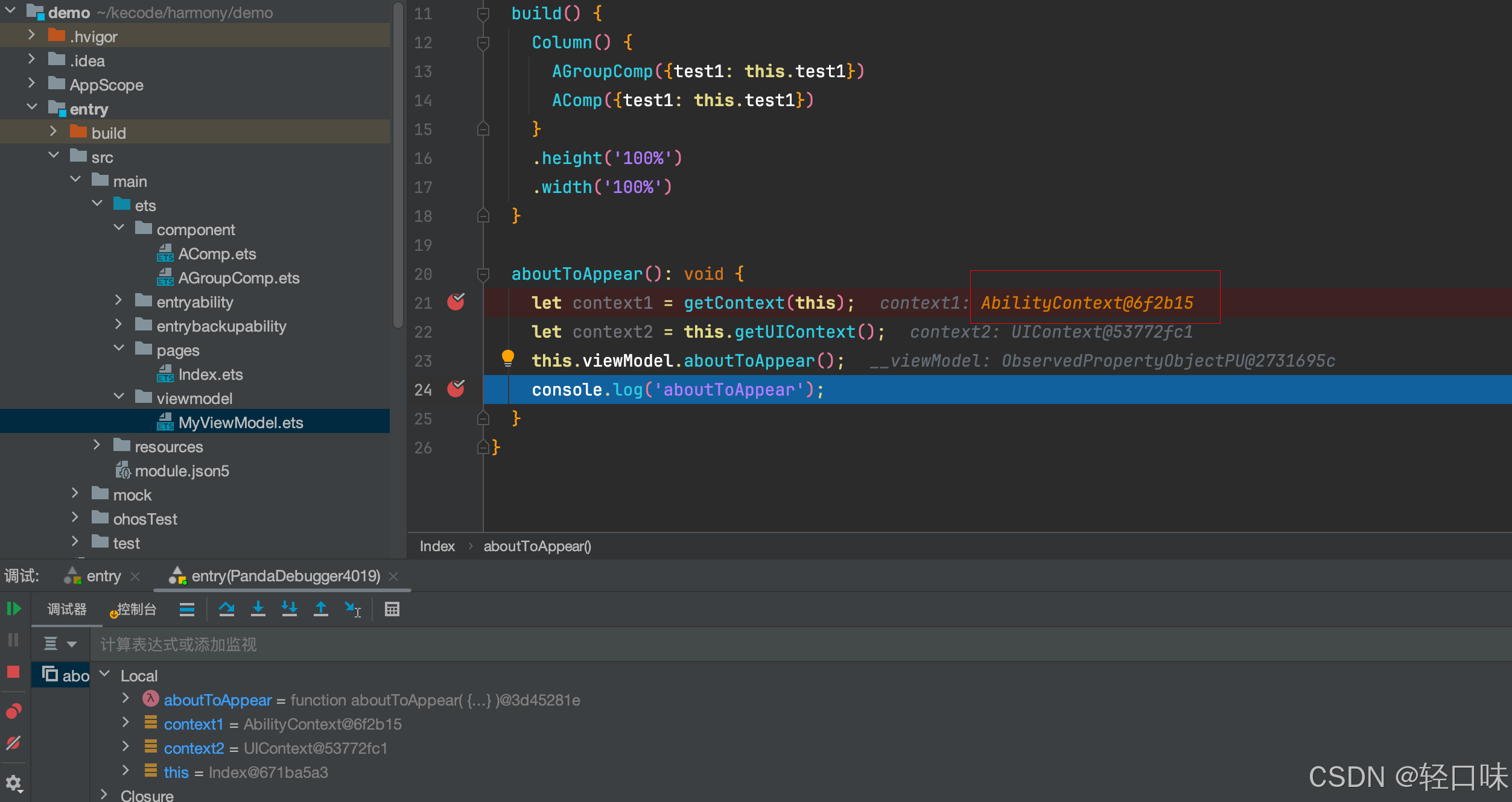The image size is (1512, 802).
Task: Toggle the breakpoint on line 24
Action: point(456,389)
